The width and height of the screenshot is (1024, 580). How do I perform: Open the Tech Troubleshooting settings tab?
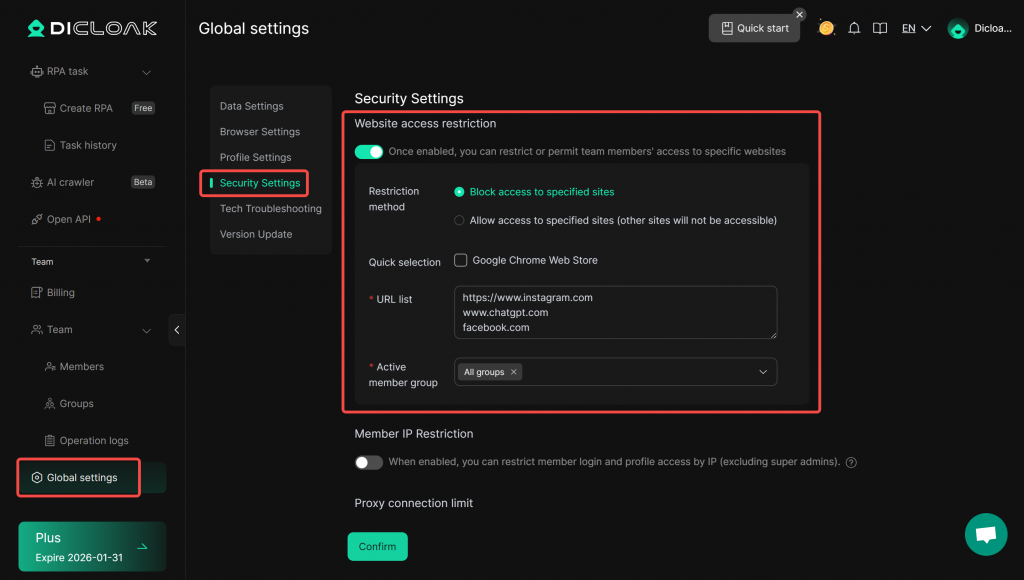click(x=270, y=209)
